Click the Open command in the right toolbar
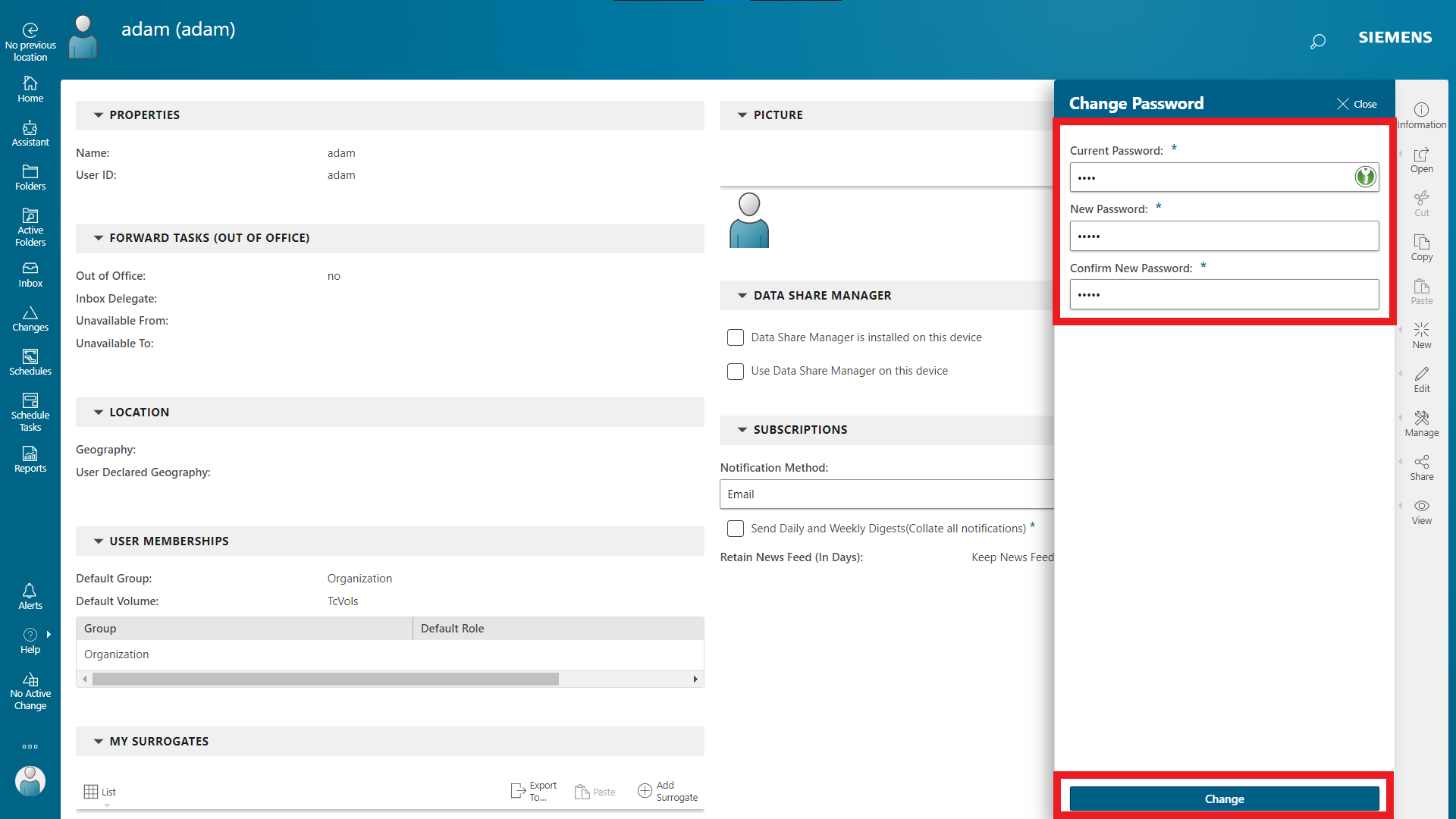Screen dimensions: 1456x819 click(1422, 160)
